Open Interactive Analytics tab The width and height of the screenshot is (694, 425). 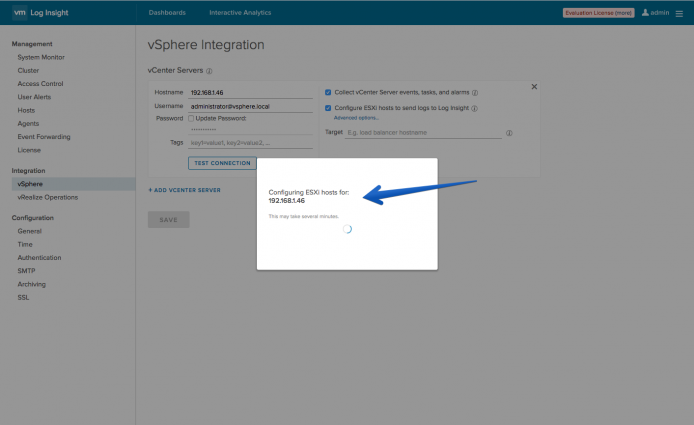240,12
